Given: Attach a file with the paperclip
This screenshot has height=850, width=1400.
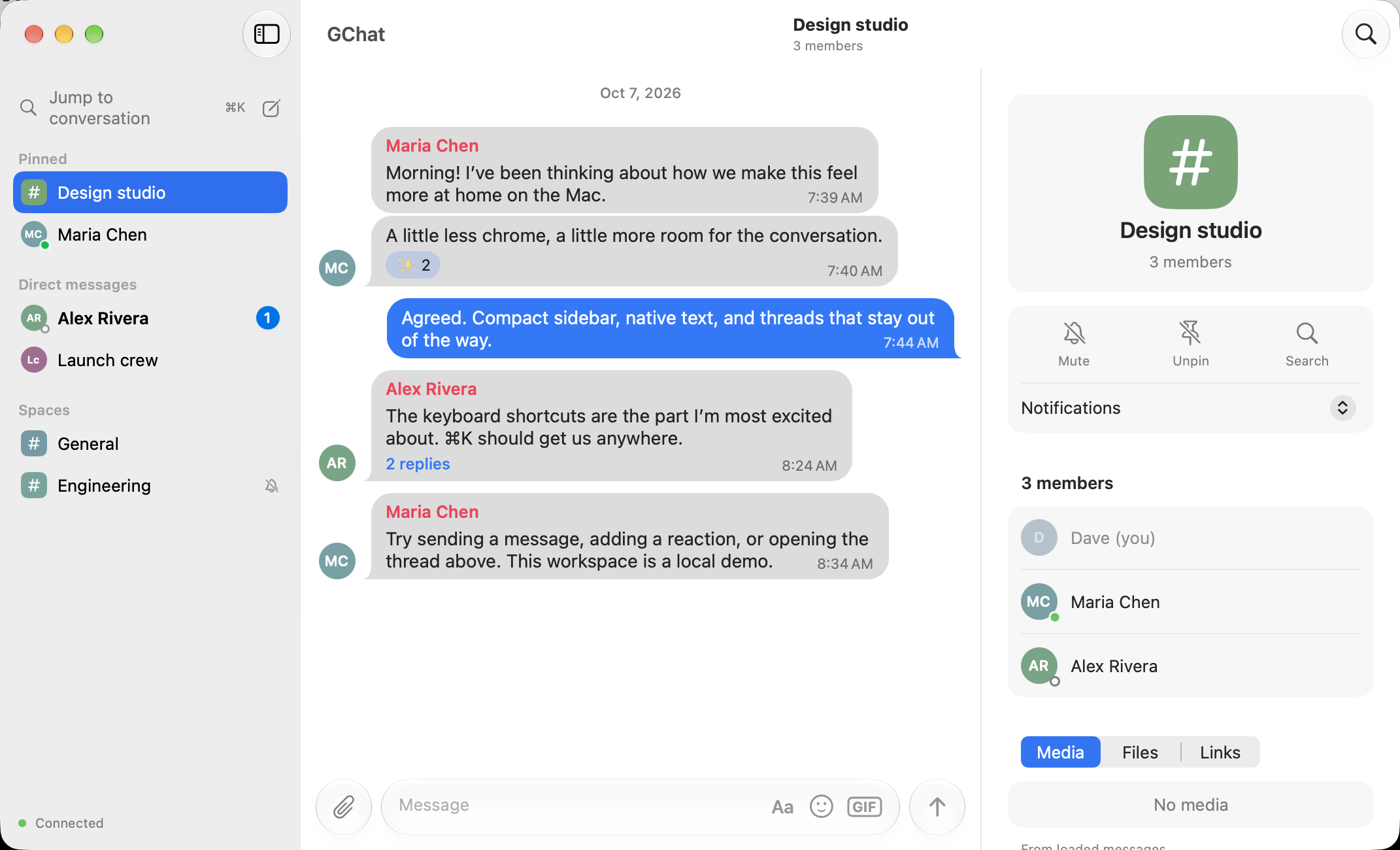Looking at the screenshot, I should (344, 807).
